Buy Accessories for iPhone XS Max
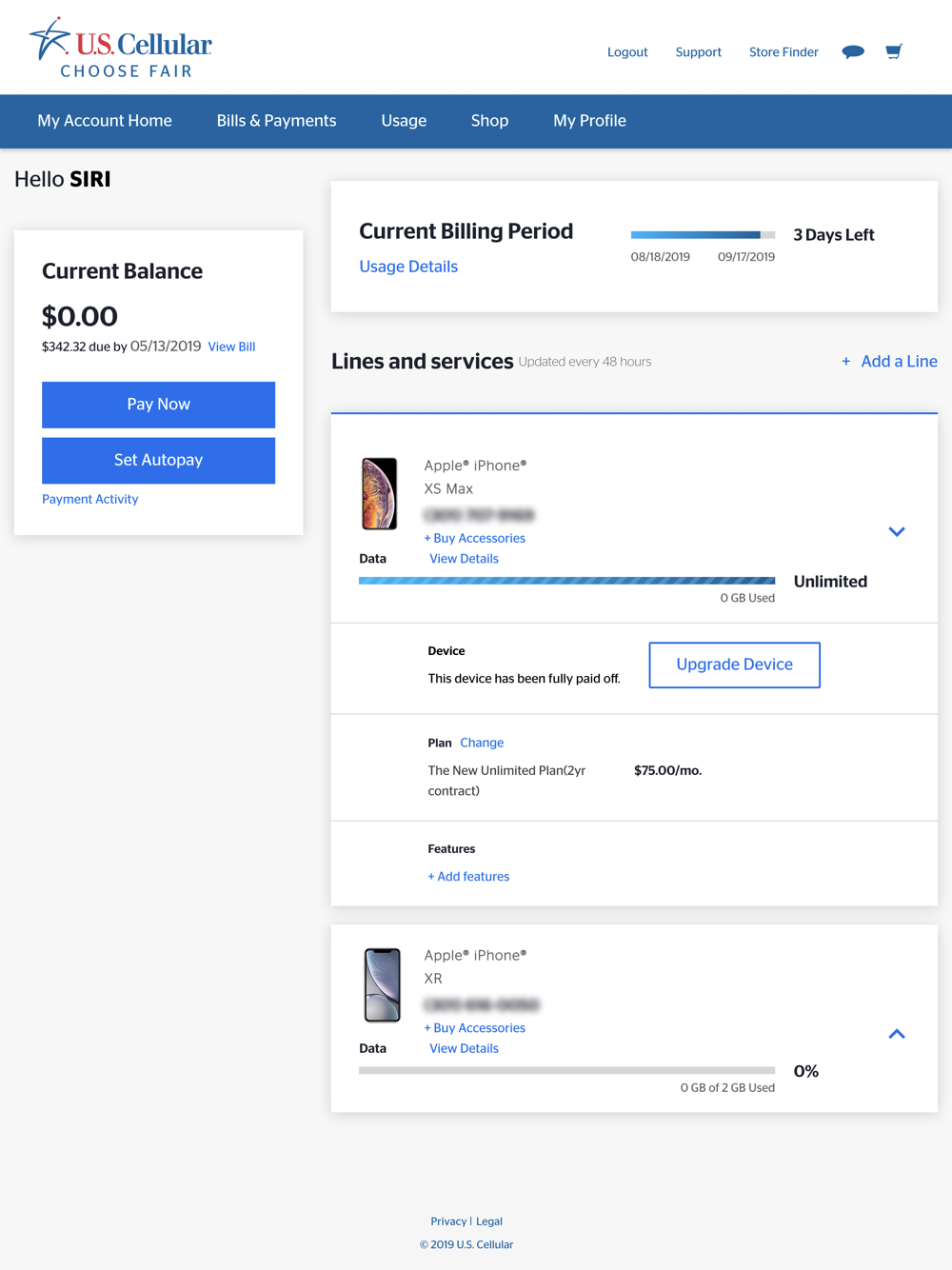This screenshot has height=1270, width=952. click(x=474, y=538)
